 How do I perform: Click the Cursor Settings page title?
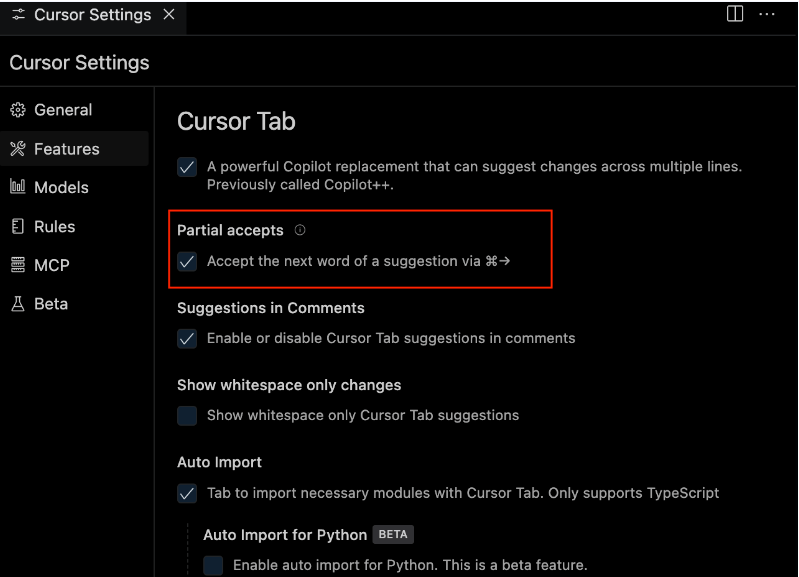coord(79,62)
